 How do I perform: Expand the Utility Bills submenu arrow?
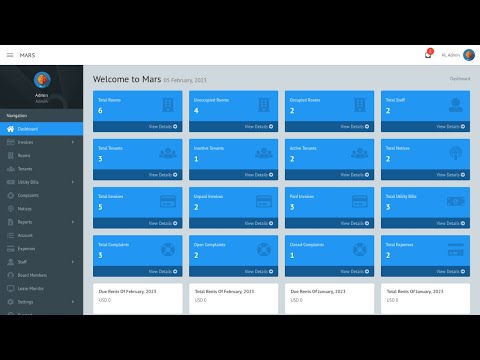73,182
